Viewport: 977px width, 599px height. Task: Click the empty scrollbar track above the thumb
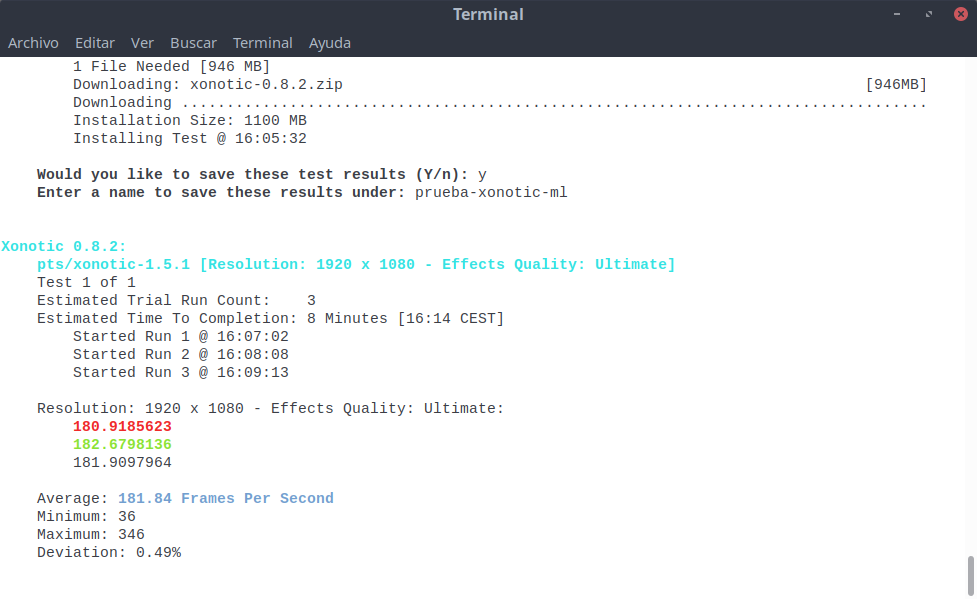click(970, 300)
